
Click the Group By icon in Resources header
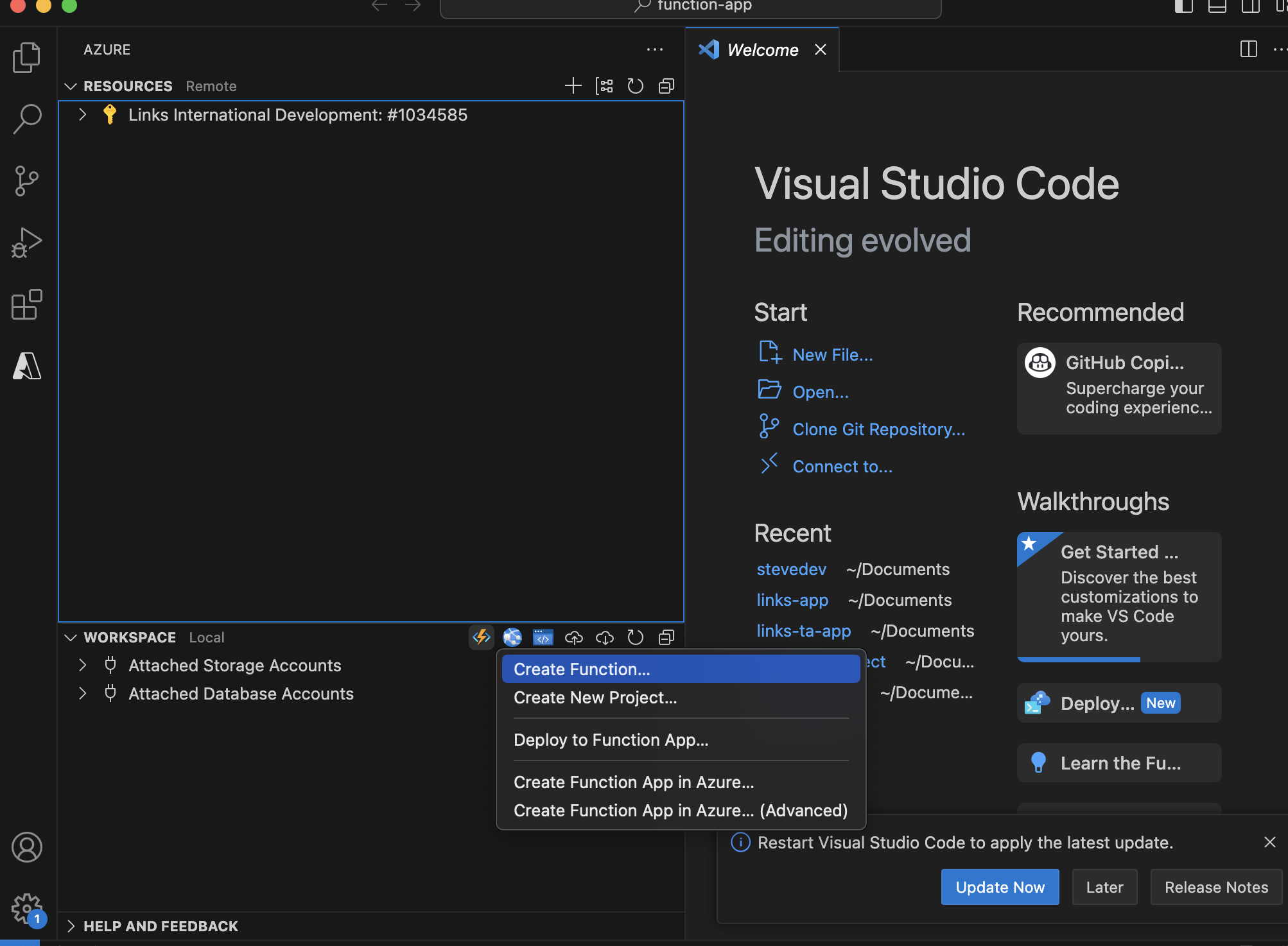604,86
